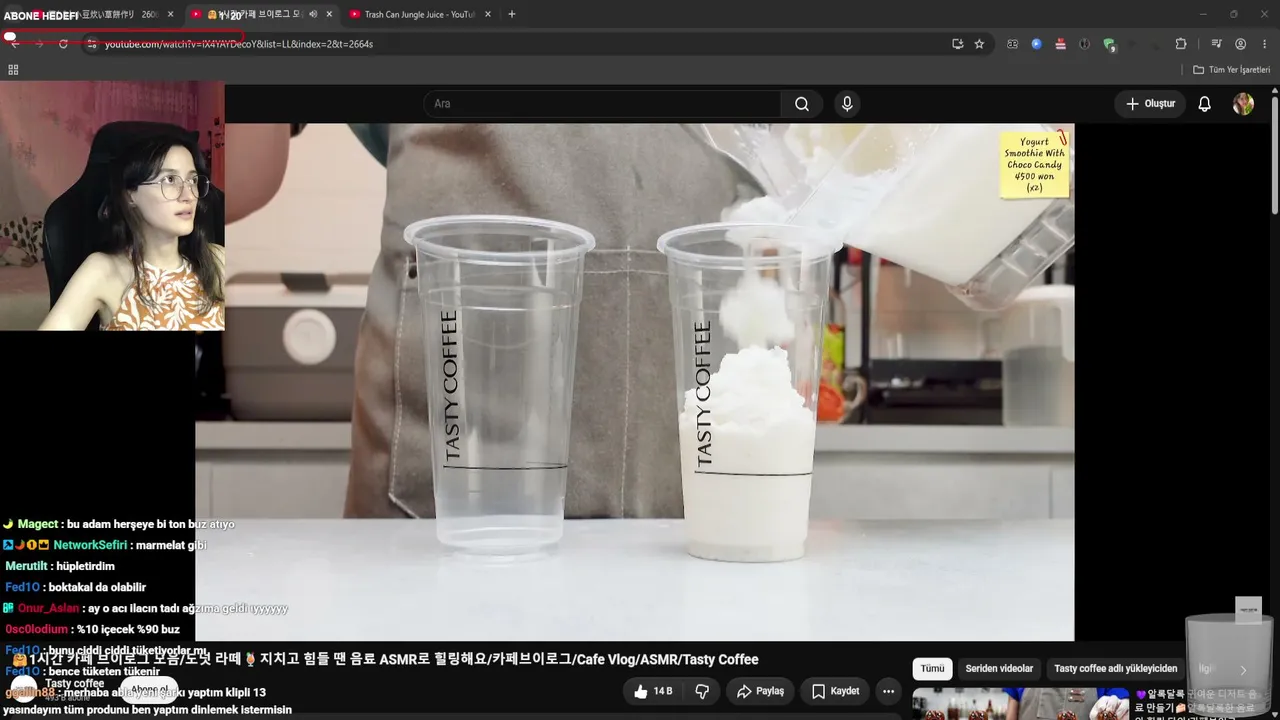This screenshot has width=1280, height=720.
Task: Open more actions menu under the video
Action: 888,691
